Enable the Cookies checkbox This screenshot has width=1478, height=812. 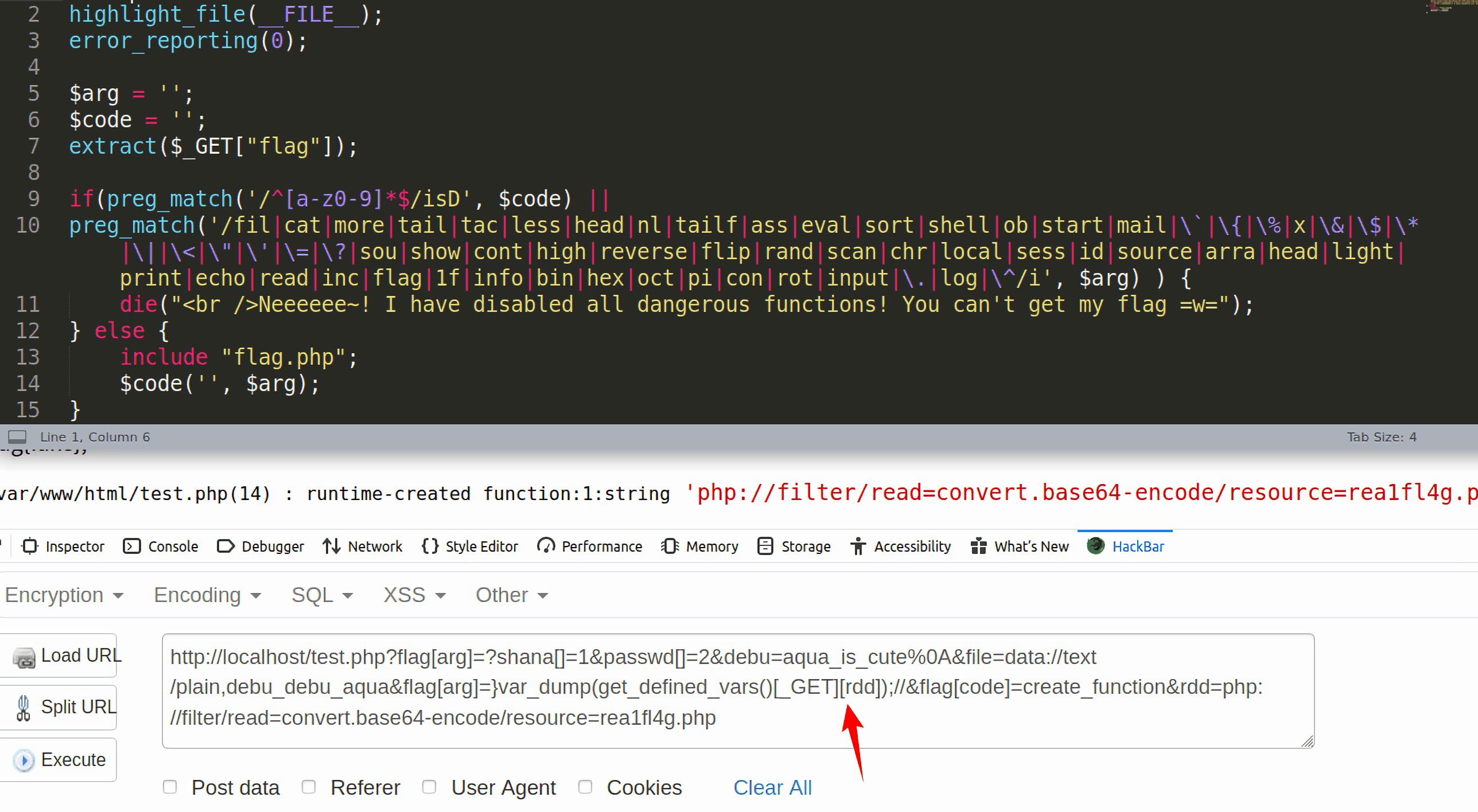pyautogui.click(x=585, y=787)
